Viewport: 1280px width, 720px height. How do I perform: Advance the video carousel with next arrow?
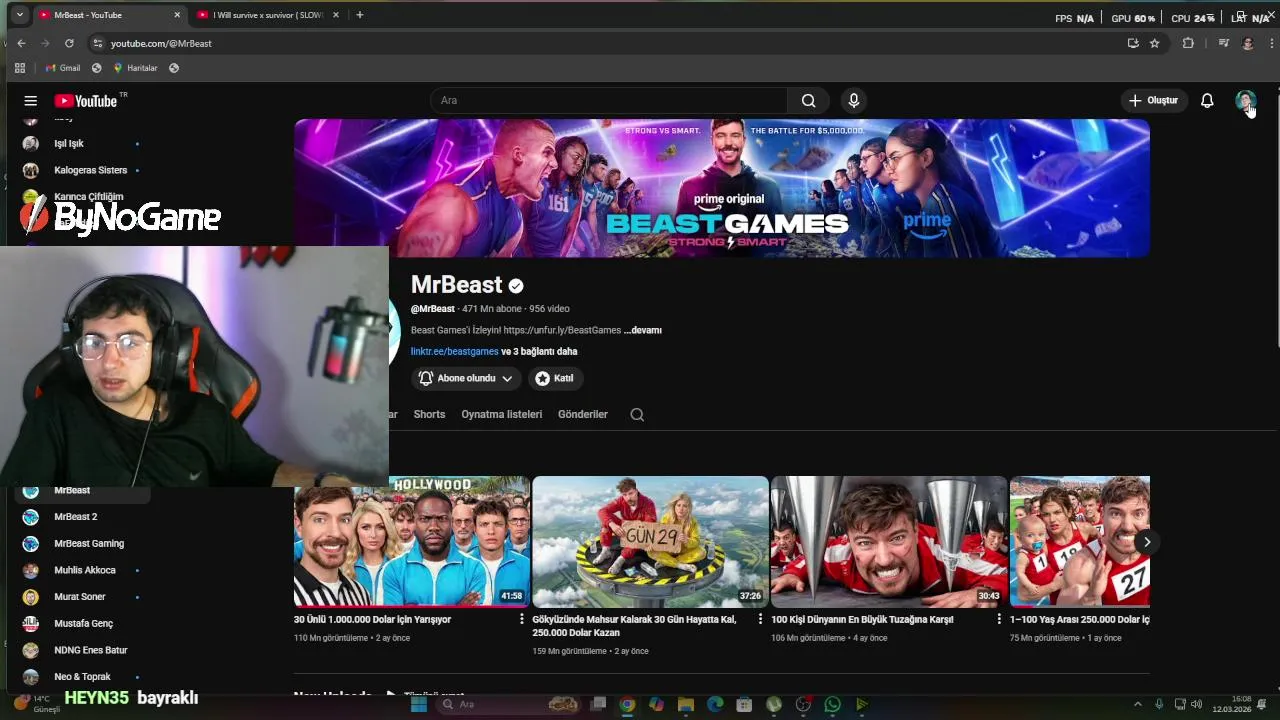tap(1147, 542)
